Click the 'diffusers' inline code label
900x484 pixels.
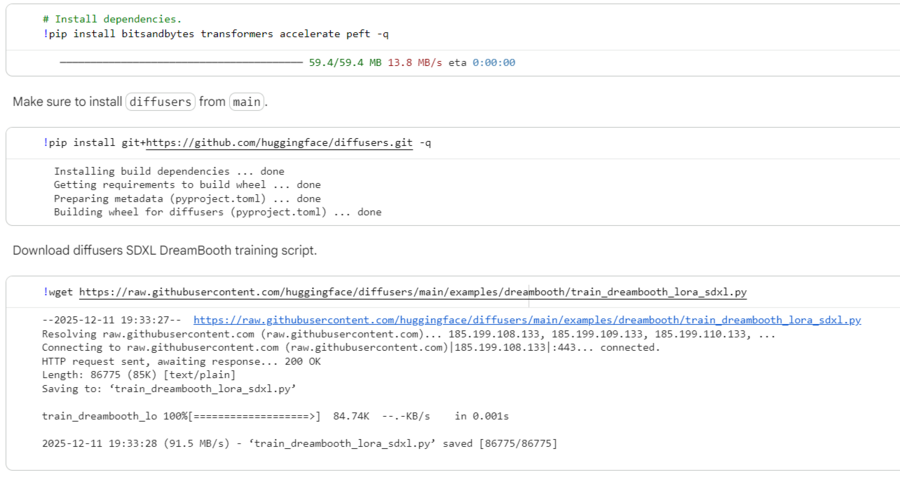tap(160, 102)
